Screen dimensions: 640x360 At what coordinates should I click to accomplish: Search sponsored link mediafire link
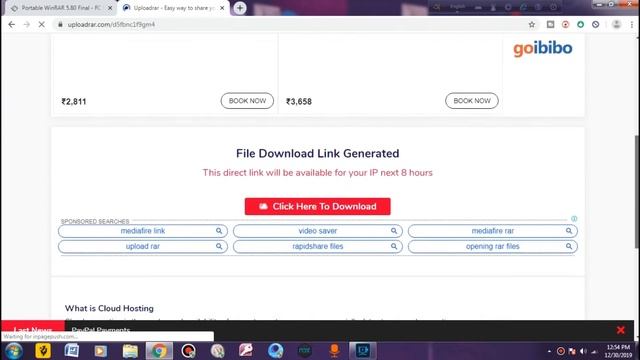(143, 231)
